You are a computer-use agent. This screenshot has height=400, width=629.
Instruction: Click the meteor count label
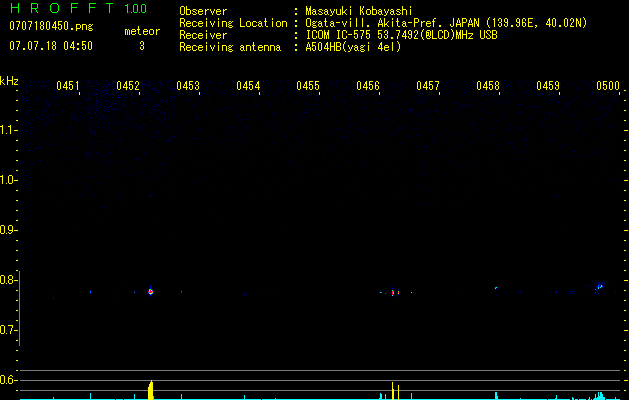pos(142,31)
